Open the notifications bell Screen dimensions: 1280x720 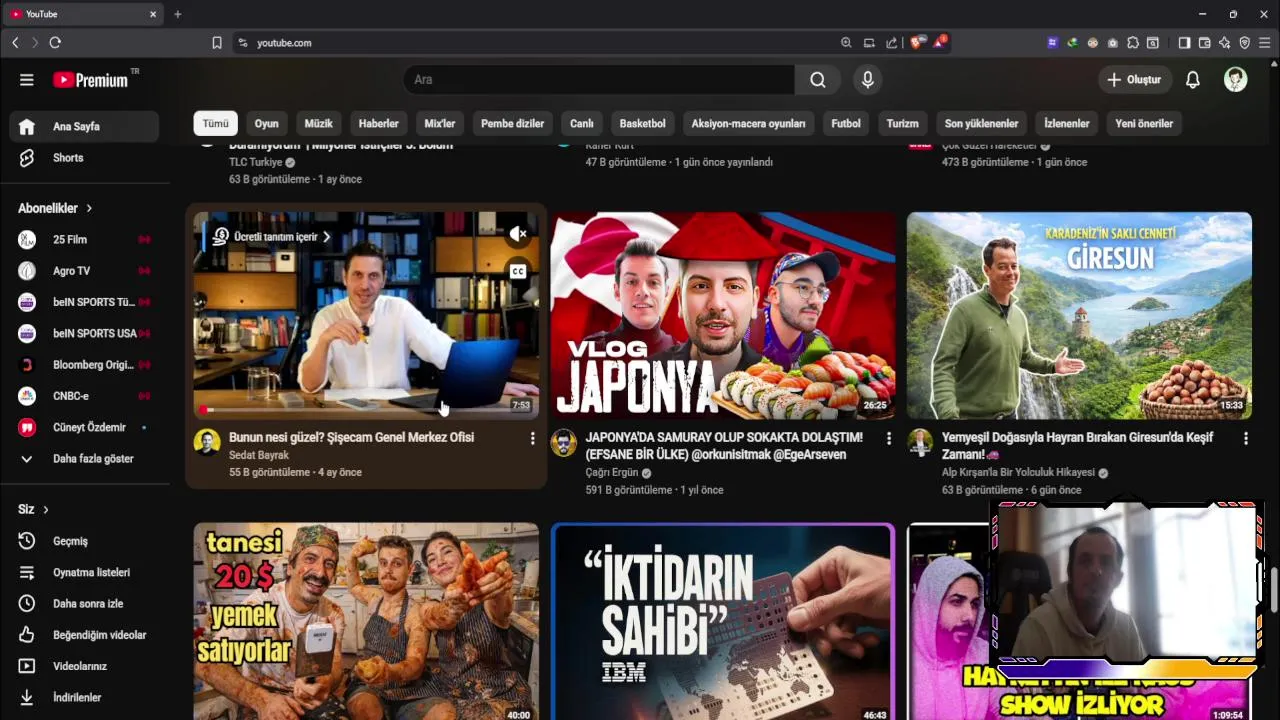pos(1192,80)
